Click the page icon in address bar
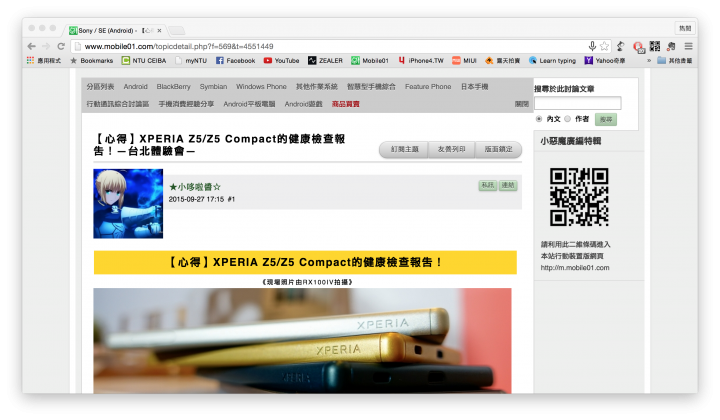The height and width of the screenshot is (420, 720). (x=78, y=46)
